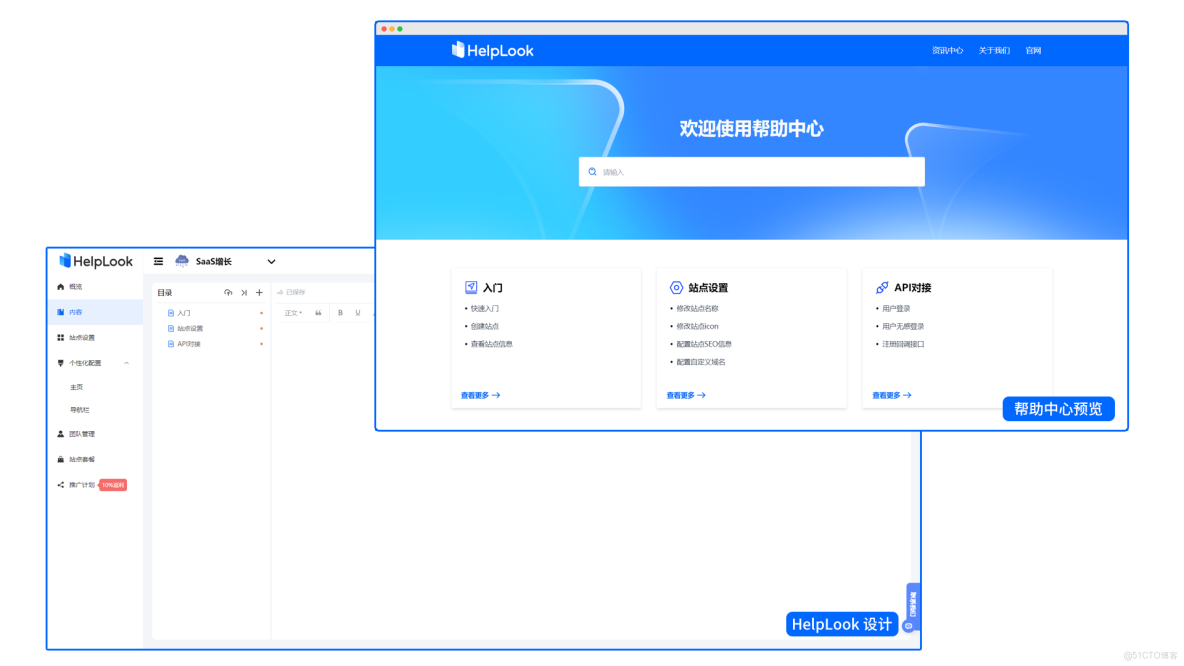Open 概览 in the editor sidebar
Image resolution: width=1184 pixels, height=666 pixels.
[x=76, y=287]
